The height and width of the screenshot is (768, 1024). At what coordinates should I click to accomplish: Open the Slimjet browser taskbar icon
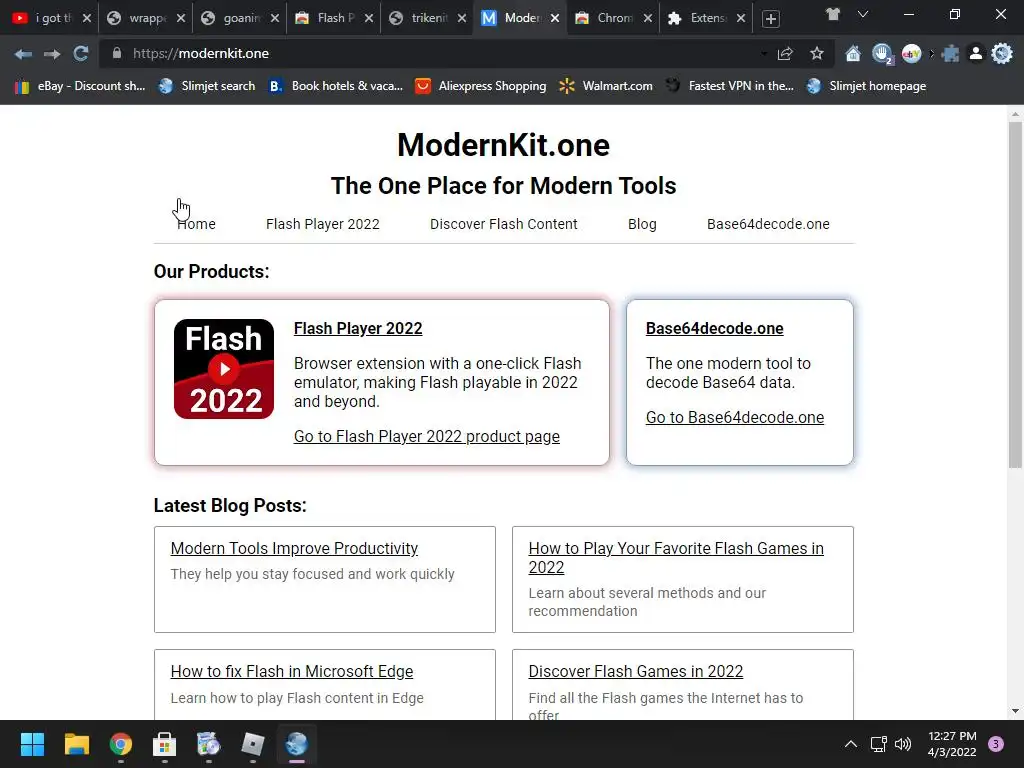pos(296,744)
